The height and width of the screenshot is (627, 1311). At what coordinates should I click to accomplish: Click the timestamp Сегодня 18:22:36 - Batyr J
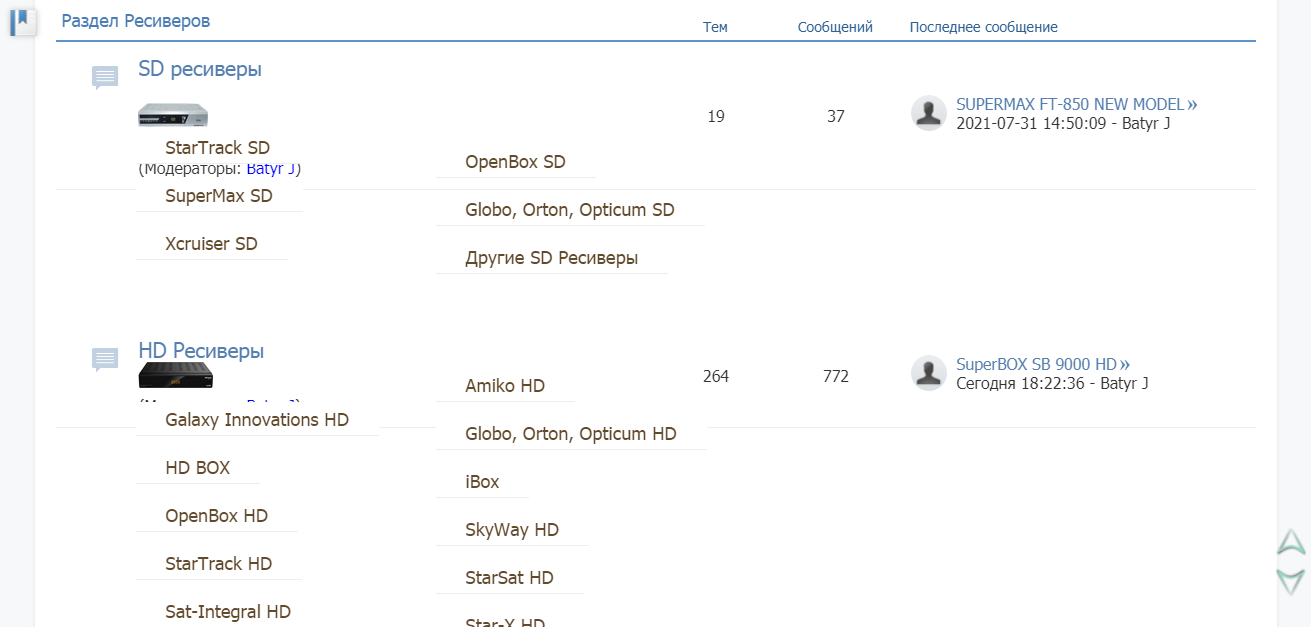[x=1052, y=383]
